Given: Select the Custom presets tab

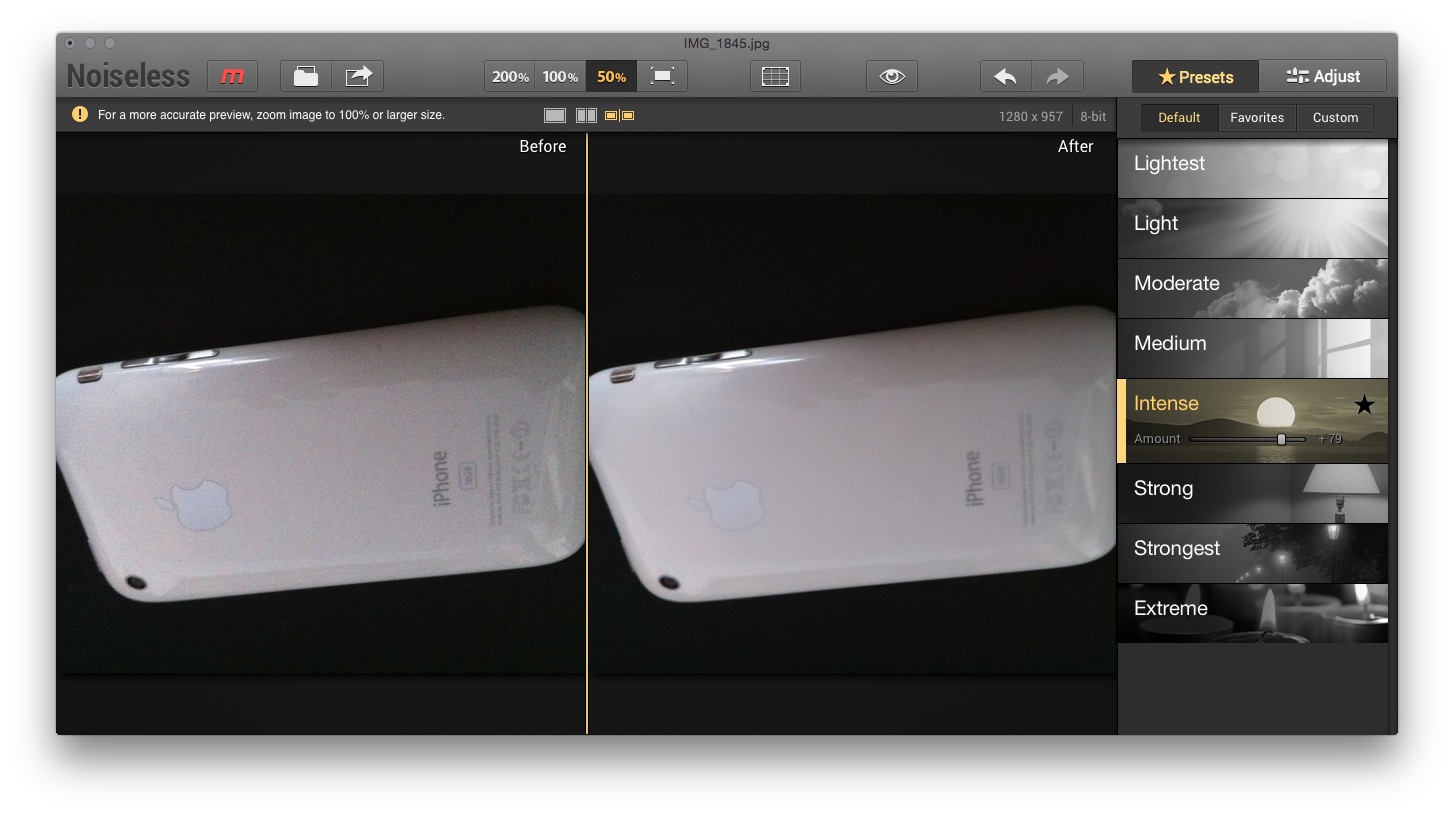Looking at the screenshot, I should [x=1334, y=117].
